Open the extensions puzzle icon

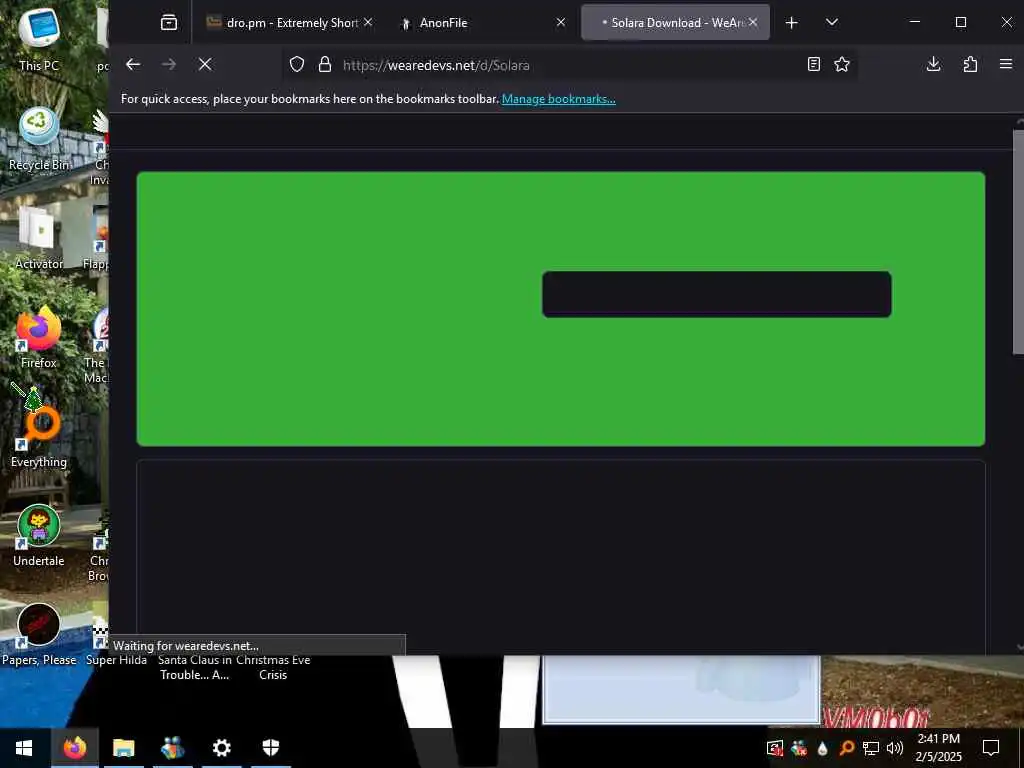(x=970, y=65)
